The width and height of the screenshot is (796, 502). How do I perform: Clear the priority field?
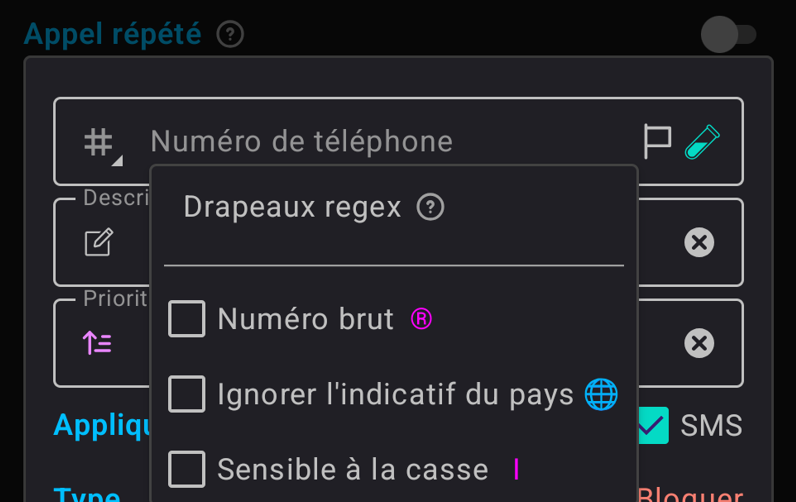699,343
